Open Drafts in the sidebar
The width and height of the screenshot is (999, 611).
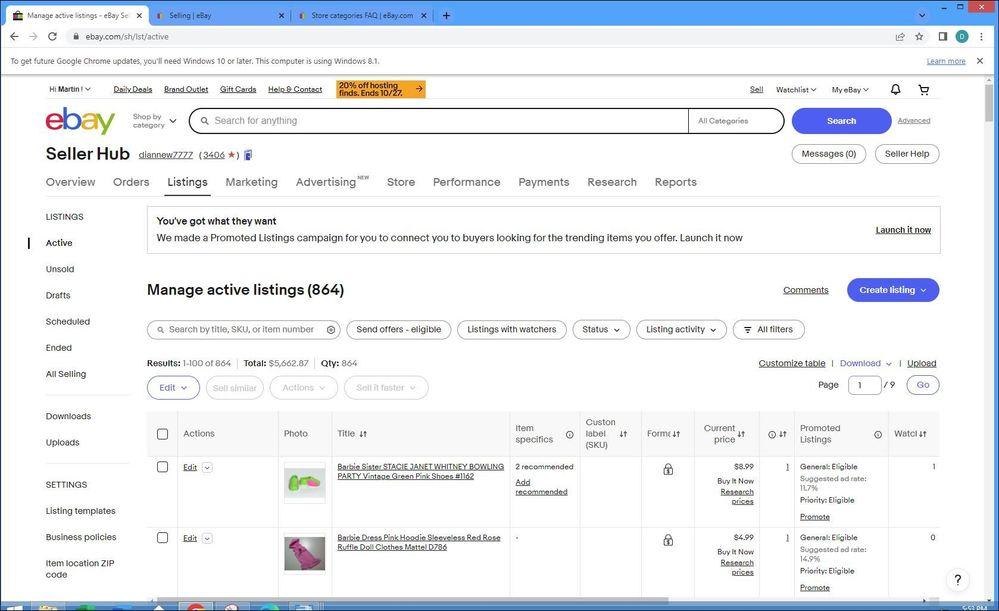58,296
